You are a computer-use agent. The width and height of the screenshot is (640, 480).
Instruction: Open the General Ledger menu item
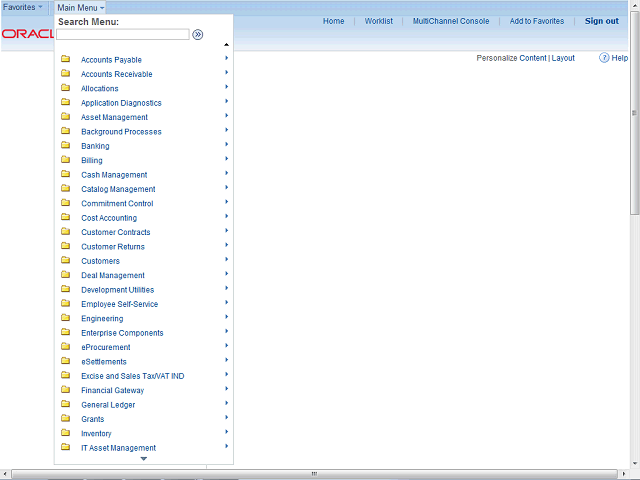pyautogui.click(x=108, y=405)
